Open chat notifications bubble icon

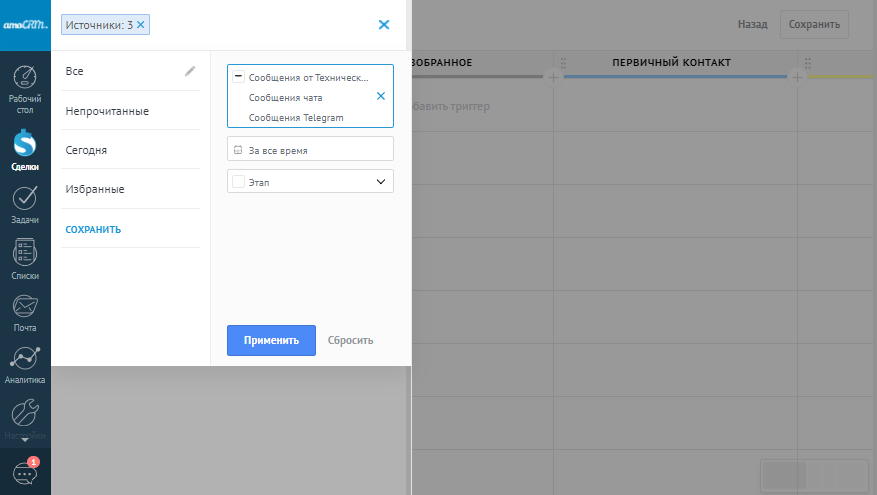click(x=25, y=472)
